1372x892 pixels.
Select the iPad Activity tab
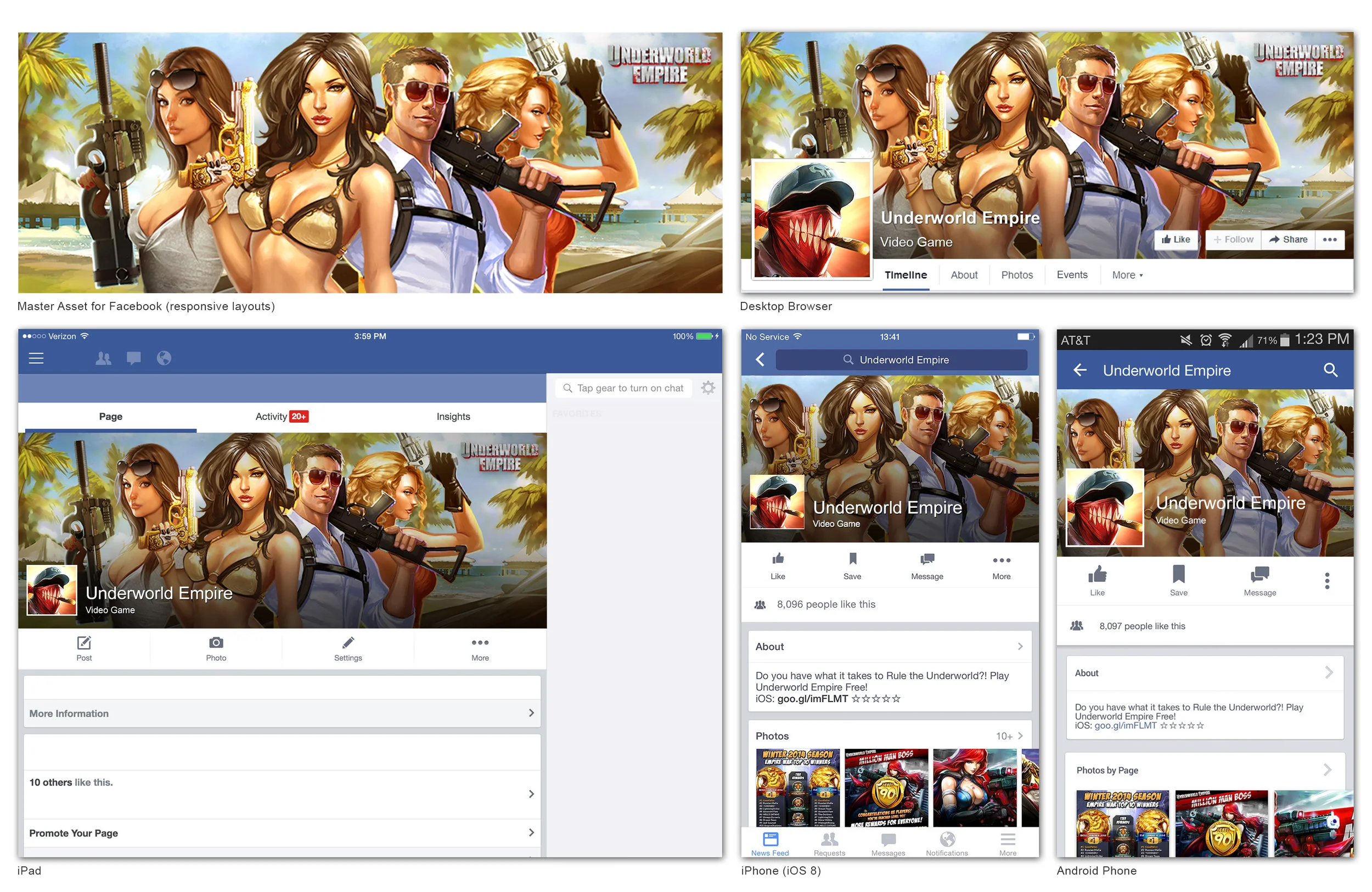[x=282, y=417]
